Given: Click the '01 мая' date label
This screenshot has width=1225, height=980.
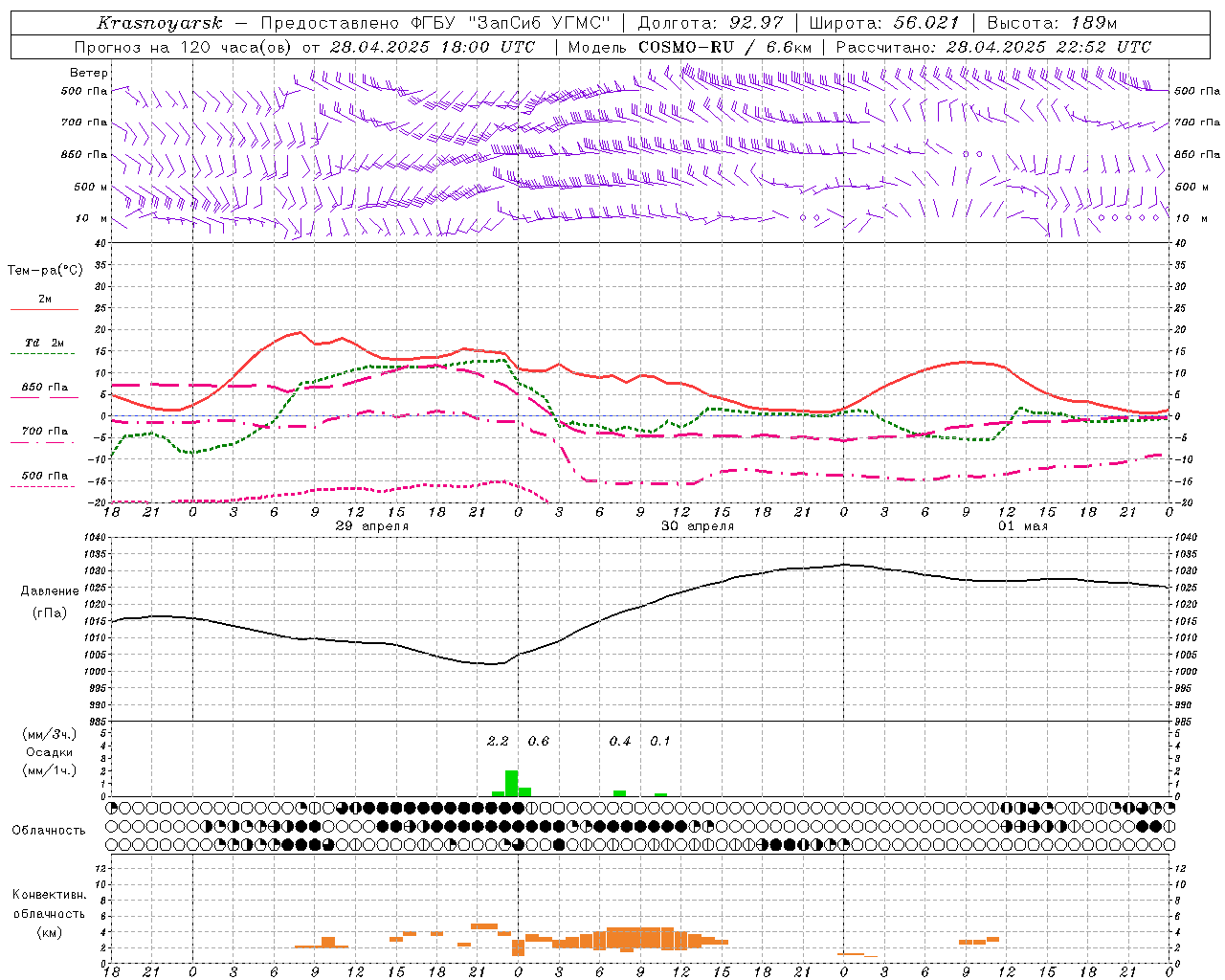Looking at the screenshot, I should (x=1023, y=526).
